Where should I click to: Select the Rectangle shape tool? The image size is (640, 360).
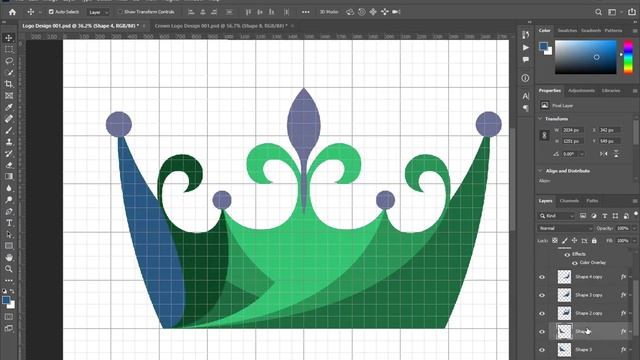click(x=9, y=246)
